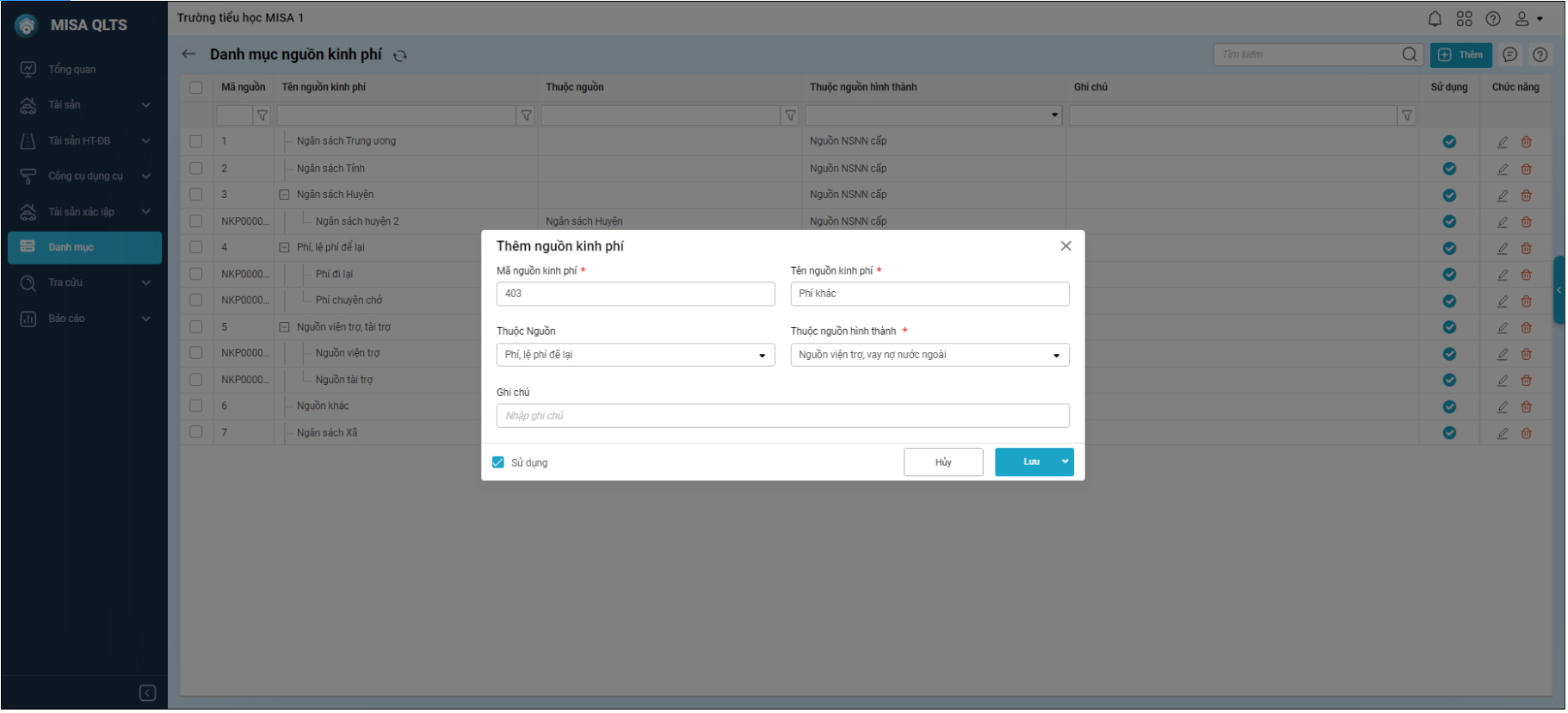Viewport: 1568px width, 713px height.
Task: Click the search magnifier icon
Action: (x=1409, y=54)
